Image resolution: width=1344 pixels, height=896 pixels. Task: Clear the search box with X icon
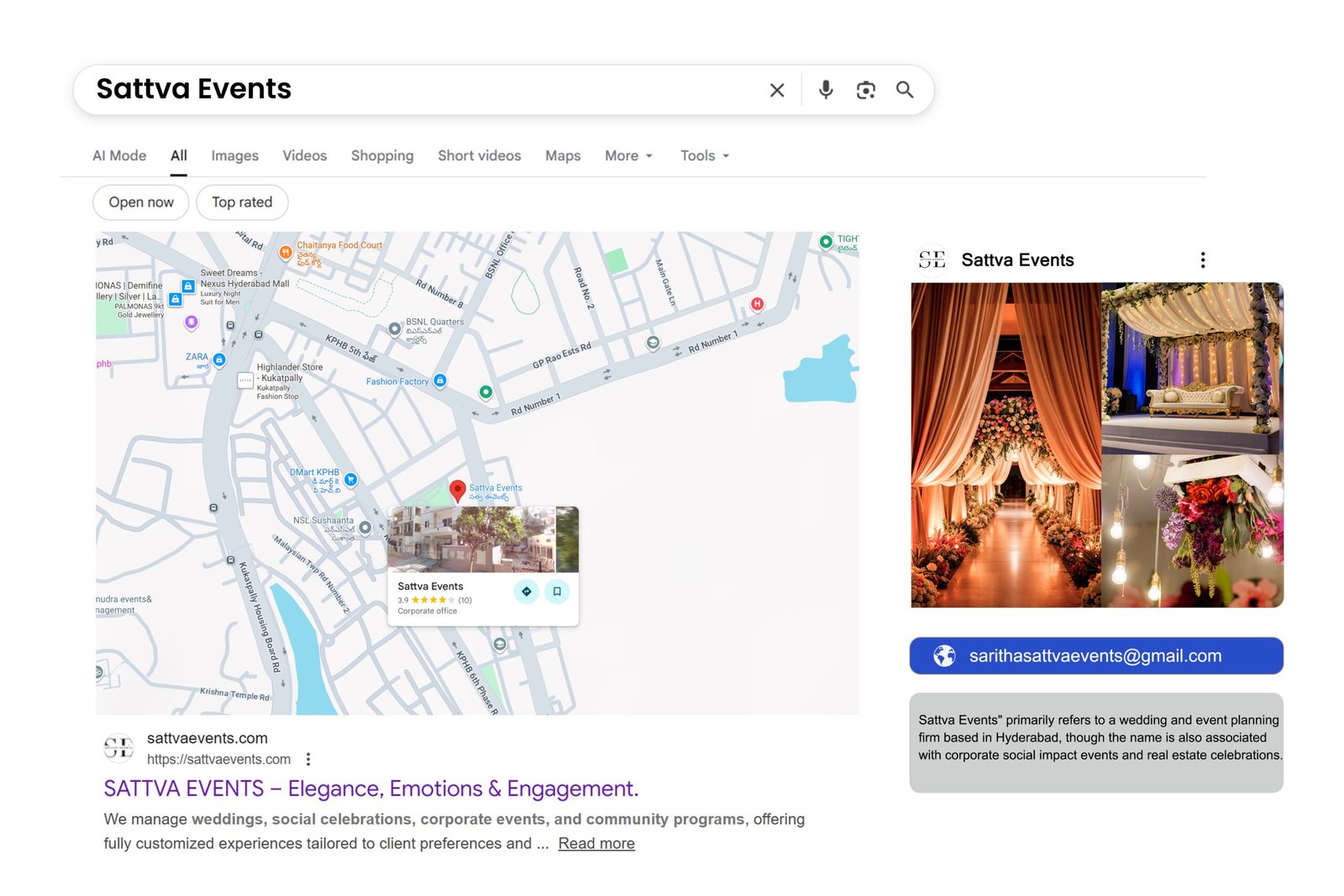click(x=777, y=90)
